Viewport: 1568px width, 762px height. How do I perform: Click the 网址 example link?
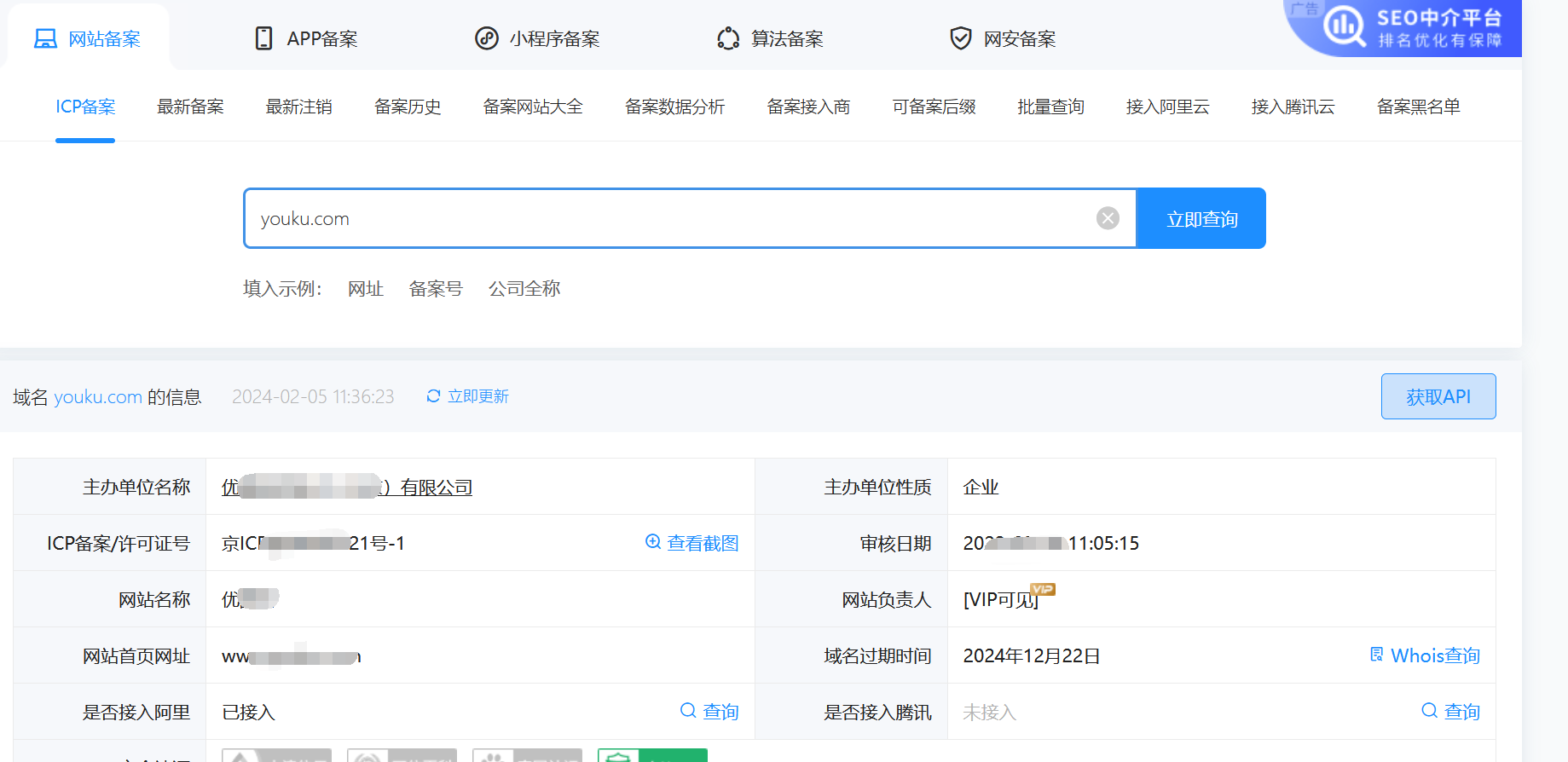click(x=366, y=289)
